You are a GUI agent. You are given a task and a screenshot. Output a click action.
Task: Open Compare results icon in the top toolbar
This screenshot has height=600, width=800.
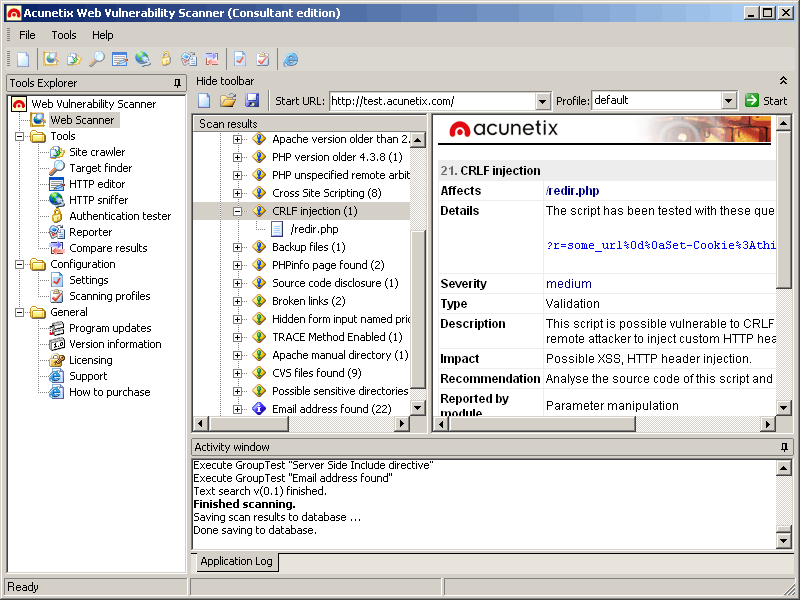212,59
